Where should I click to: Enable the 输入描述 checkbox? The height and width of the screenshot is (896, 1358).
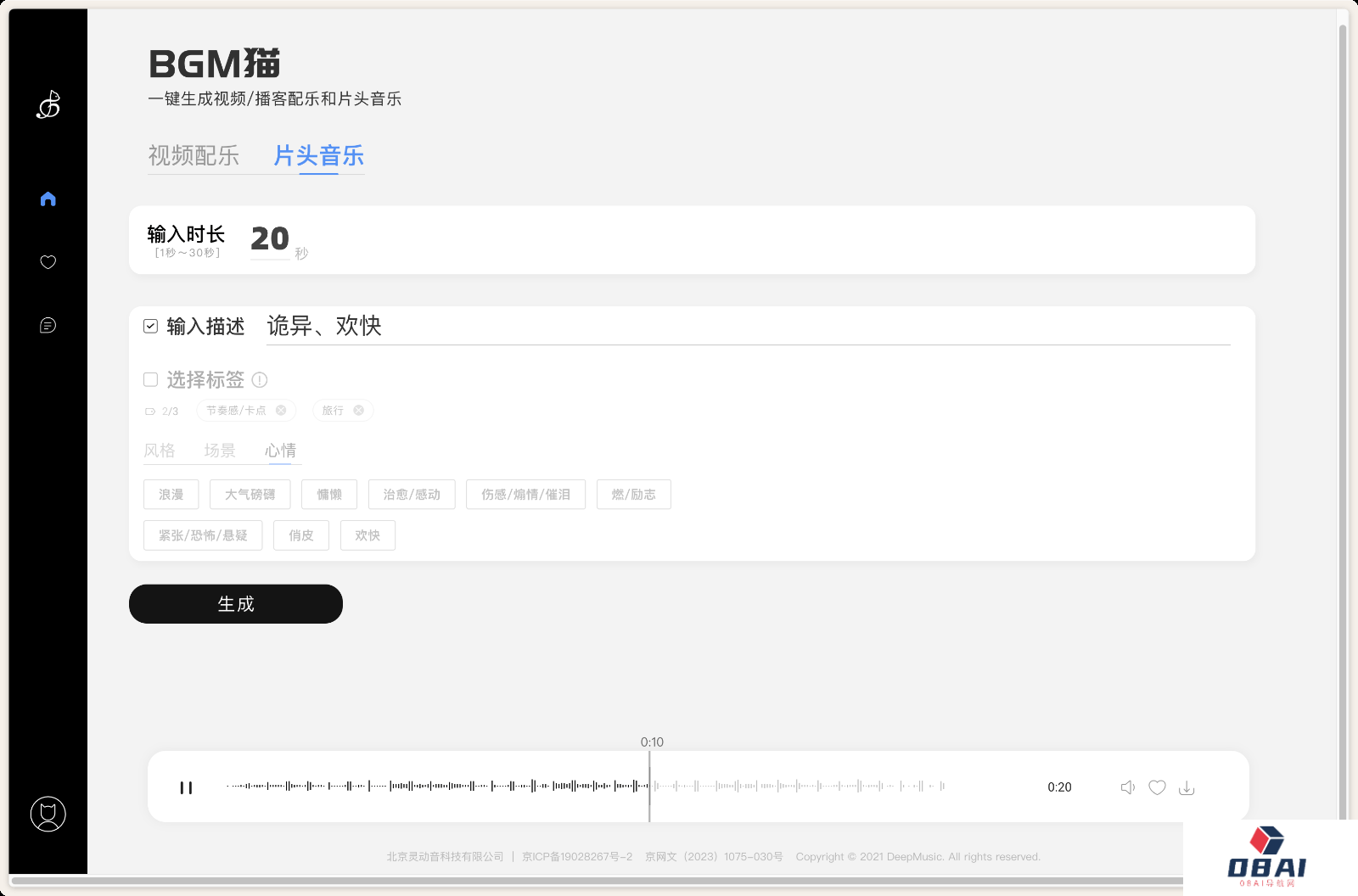(x=151, y=326)
